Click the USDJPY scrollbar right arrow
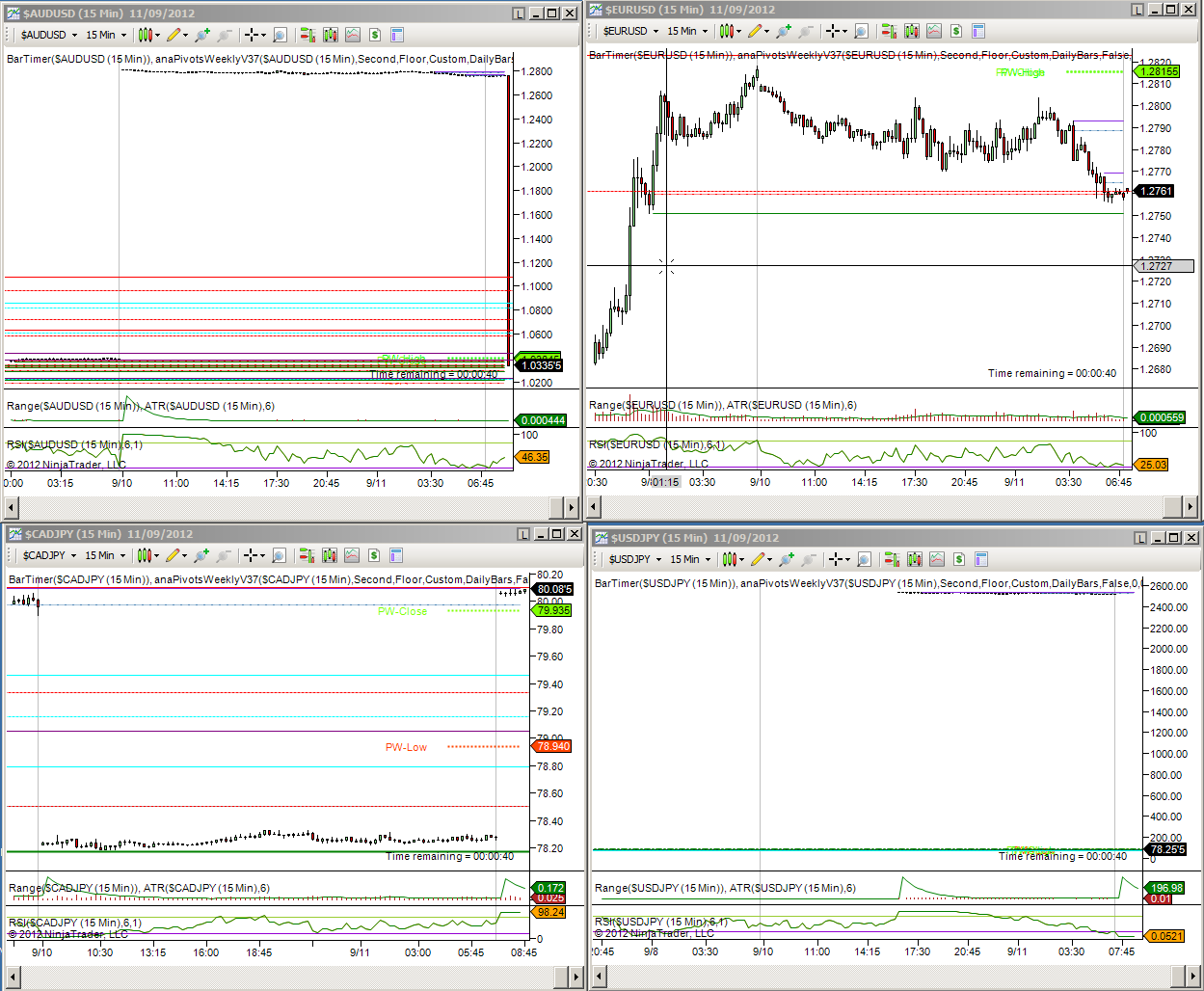This screenshot has width=1204, height=991. click(x=1195, y=978)
